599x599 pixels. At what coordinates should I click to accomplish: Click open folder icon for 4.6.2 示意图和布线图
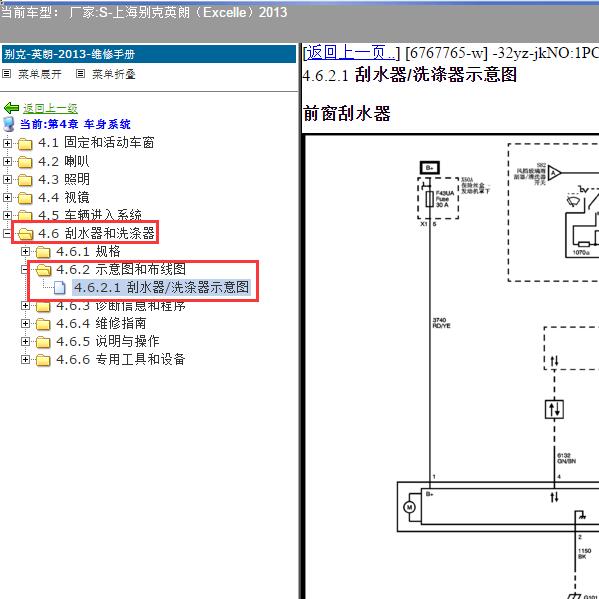pyautogui.click(x=44, y=270)
